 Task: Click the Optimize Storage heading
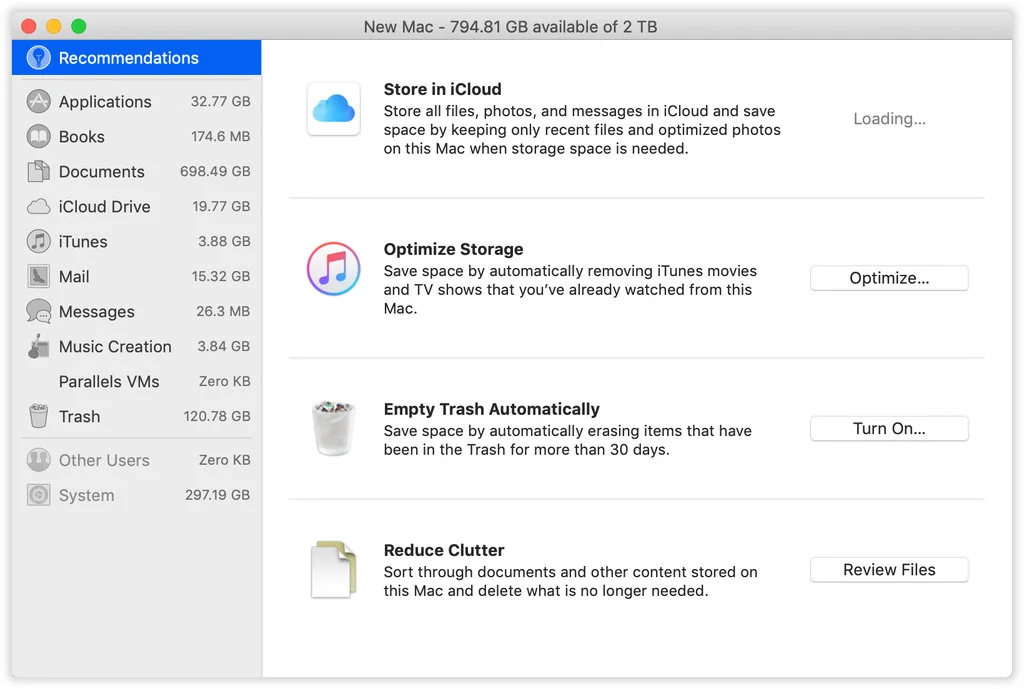click(x=453, y=249)
